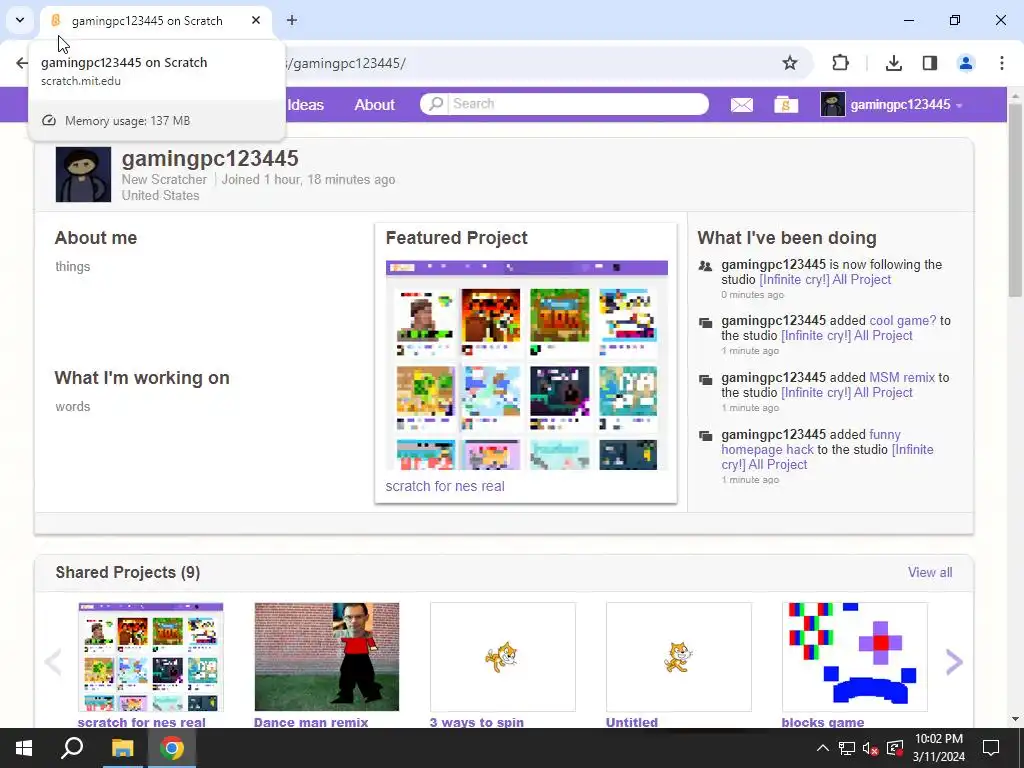Click the page vertical scrollbar thumb

tap(1015, 199)
